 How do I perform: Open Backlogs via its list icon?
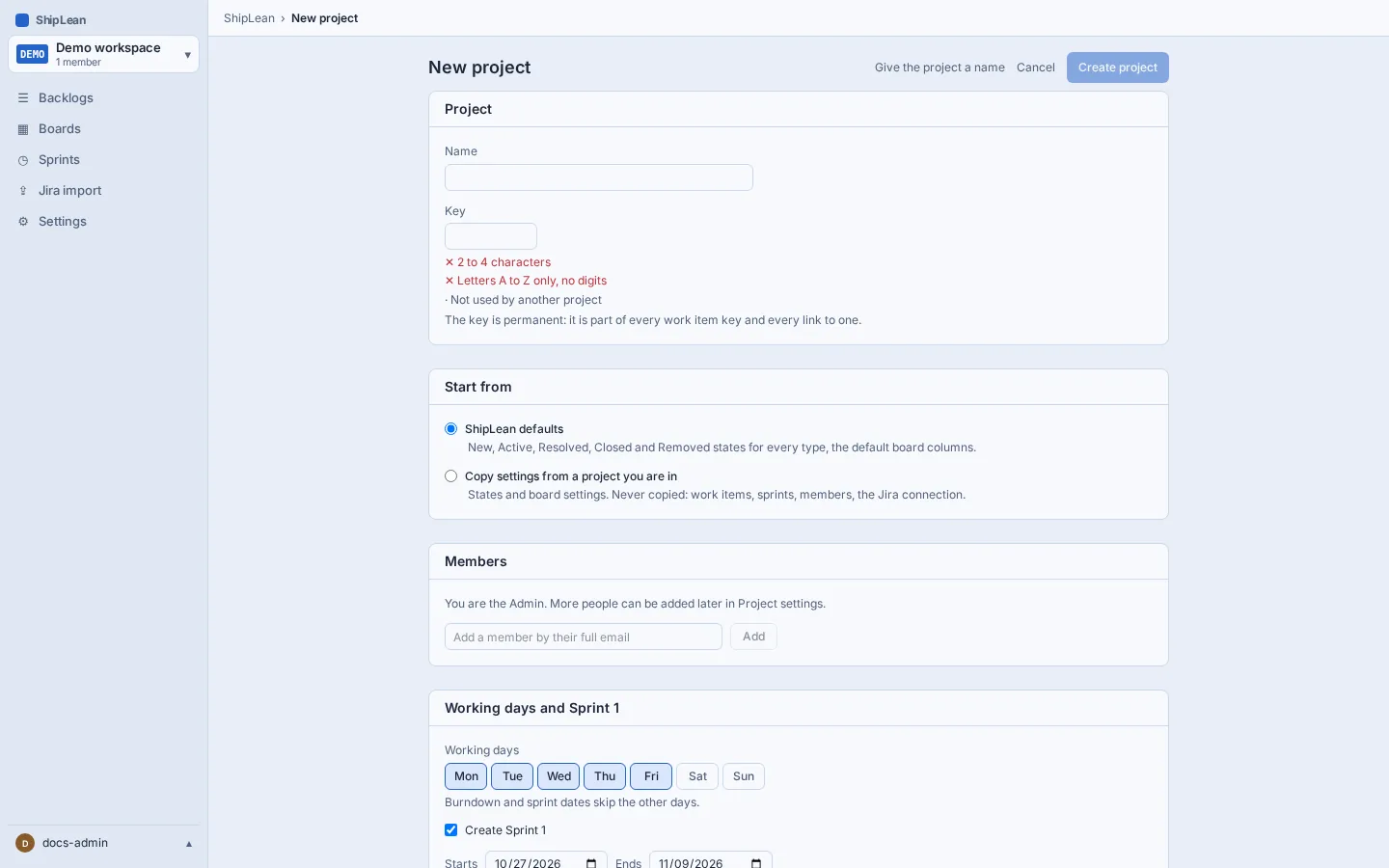point(23,98)
